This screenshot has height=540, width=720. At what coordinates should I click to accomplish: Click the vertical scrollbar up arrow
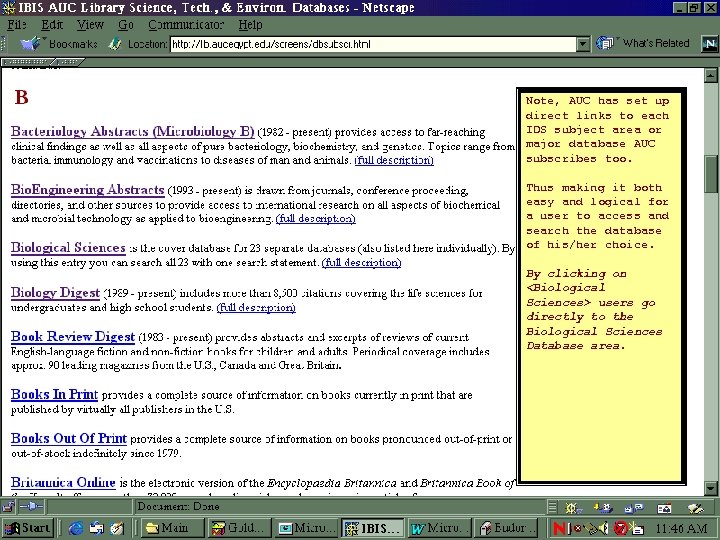[711, 75]
